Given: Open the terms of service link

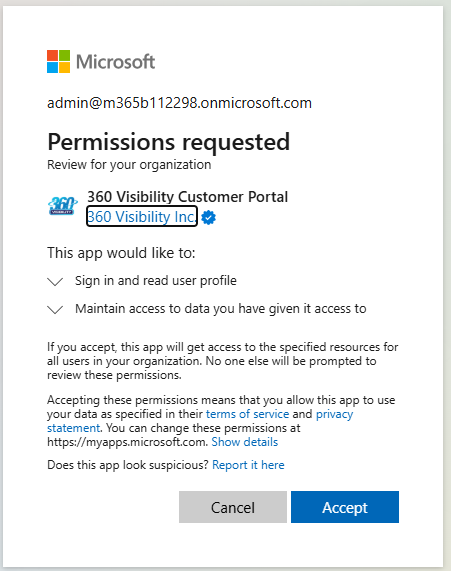Looking at the screenshot, I should coord(247,414).
